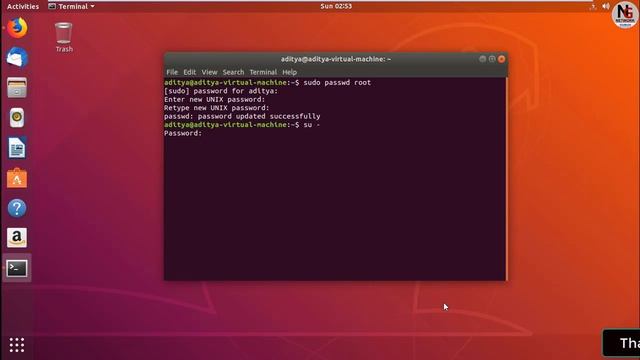640x360 pixels.
Task: Open Firefox from the dock
Action: point(17,28)
